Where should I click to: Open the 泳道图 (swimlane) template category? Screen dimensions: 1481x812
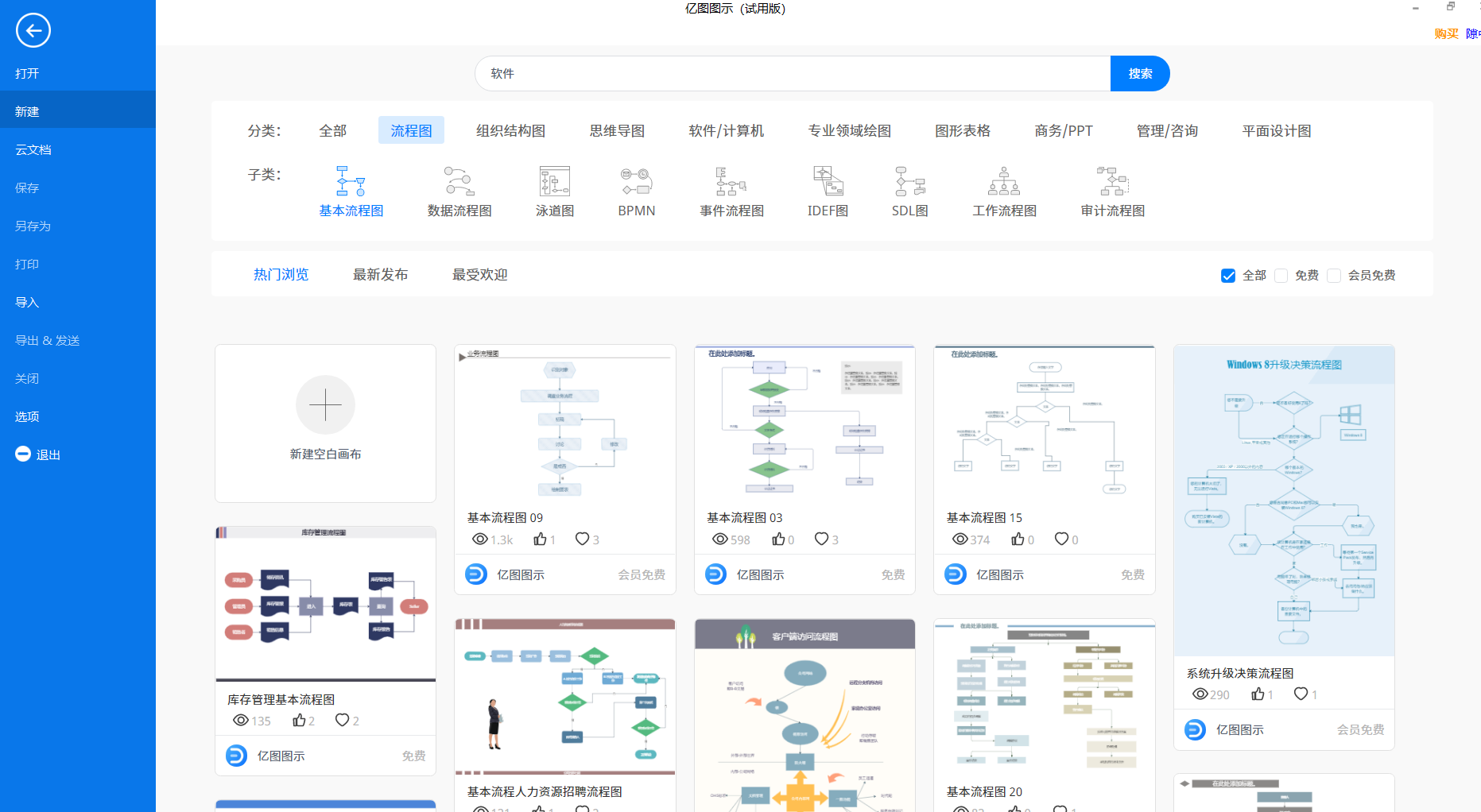554,183
